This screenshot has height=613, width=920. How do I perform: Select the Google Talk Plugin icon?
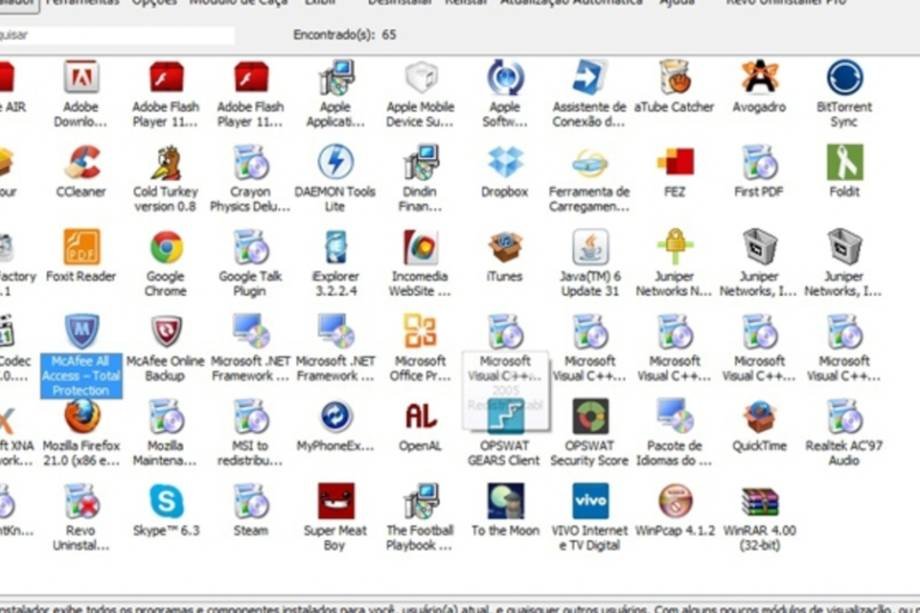(251, 247)
